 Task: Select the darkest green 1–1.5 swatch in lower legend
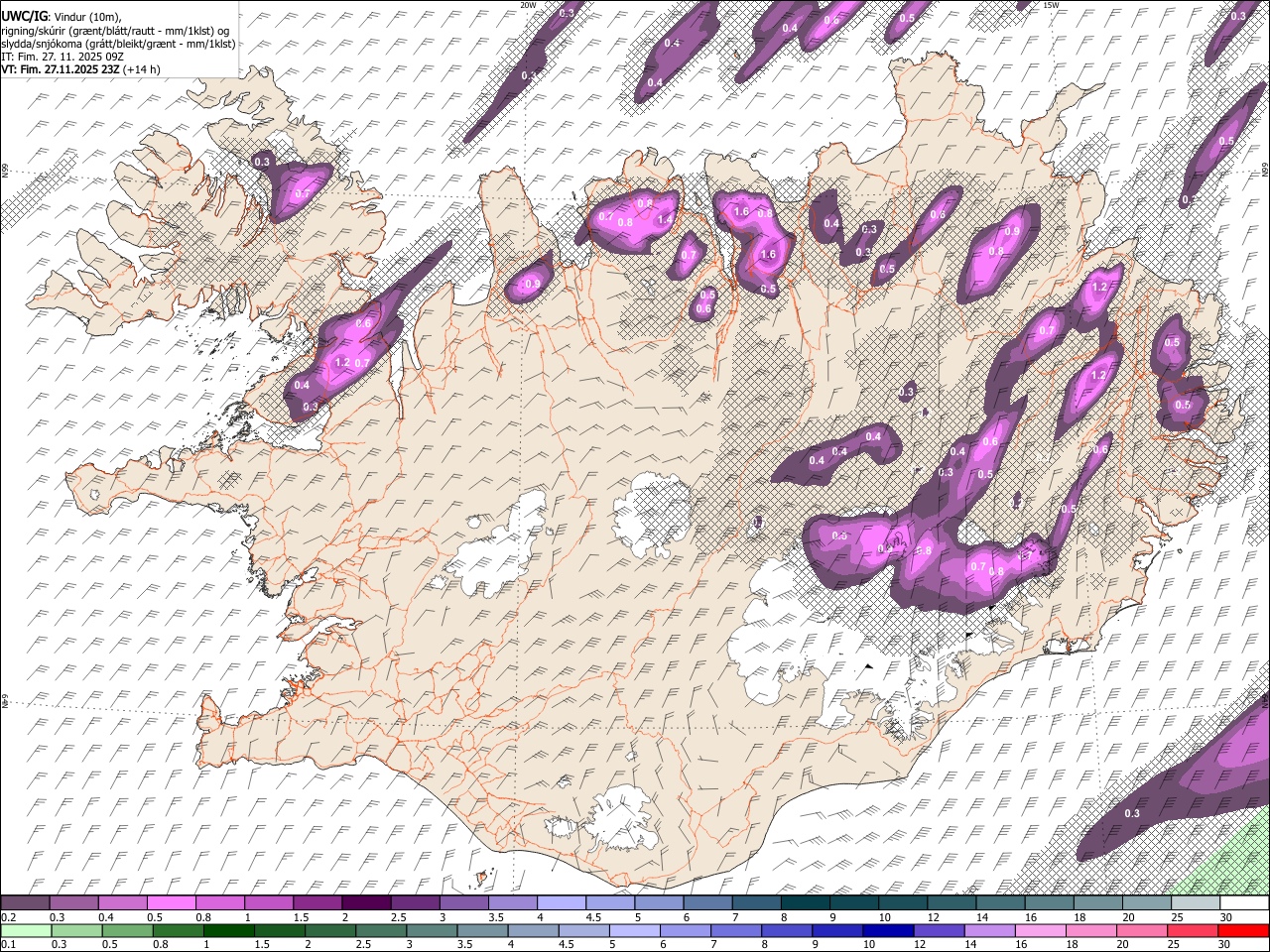[229, 931]
